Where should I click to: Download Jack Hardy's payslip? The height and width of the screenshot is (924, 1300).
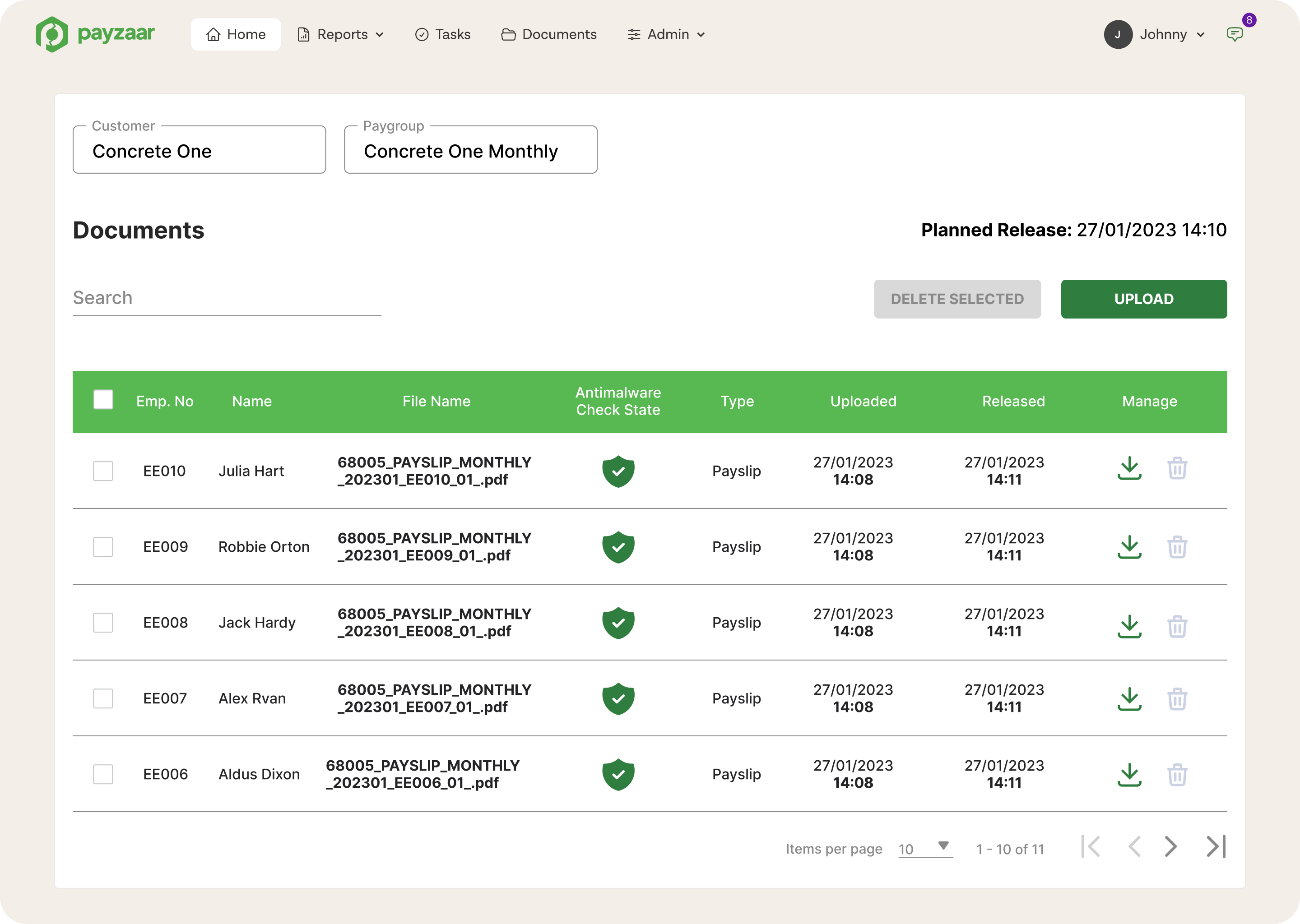pyautogui.click(x=1129, y=626)
